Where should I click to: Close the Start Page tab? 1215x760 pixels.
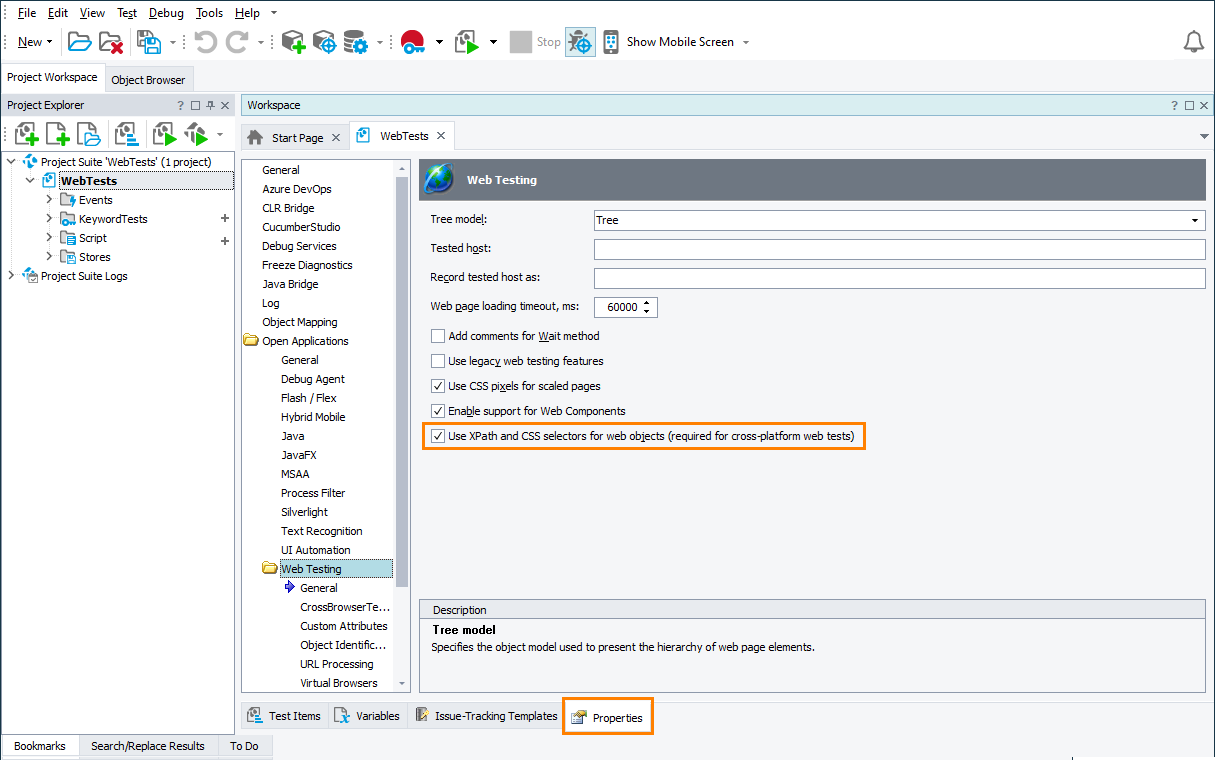pyautogui.click(x=336, y=138)
